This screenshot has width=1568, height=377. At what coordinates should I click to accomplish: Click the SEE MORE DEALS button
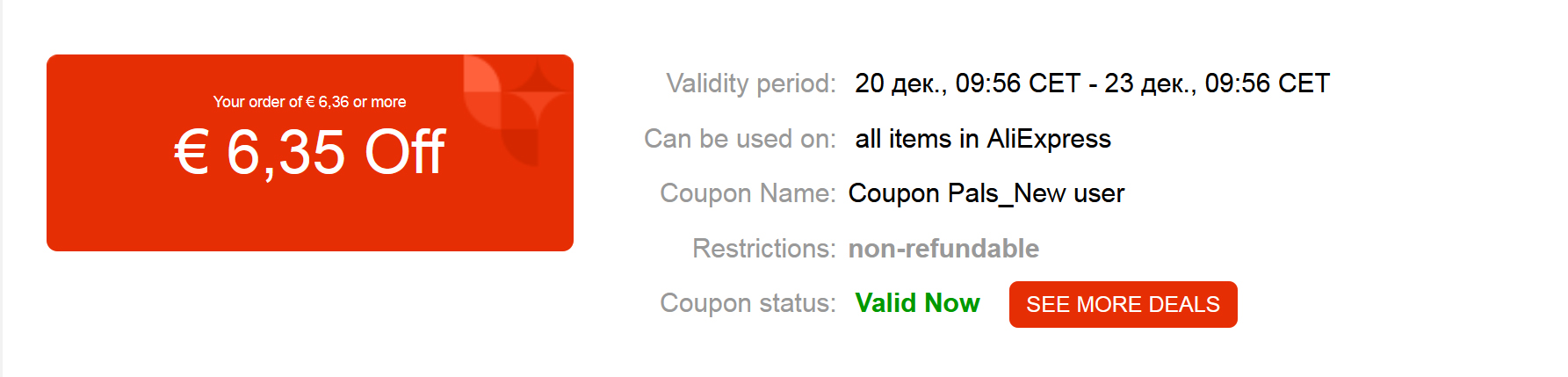tap(1123, 304)
